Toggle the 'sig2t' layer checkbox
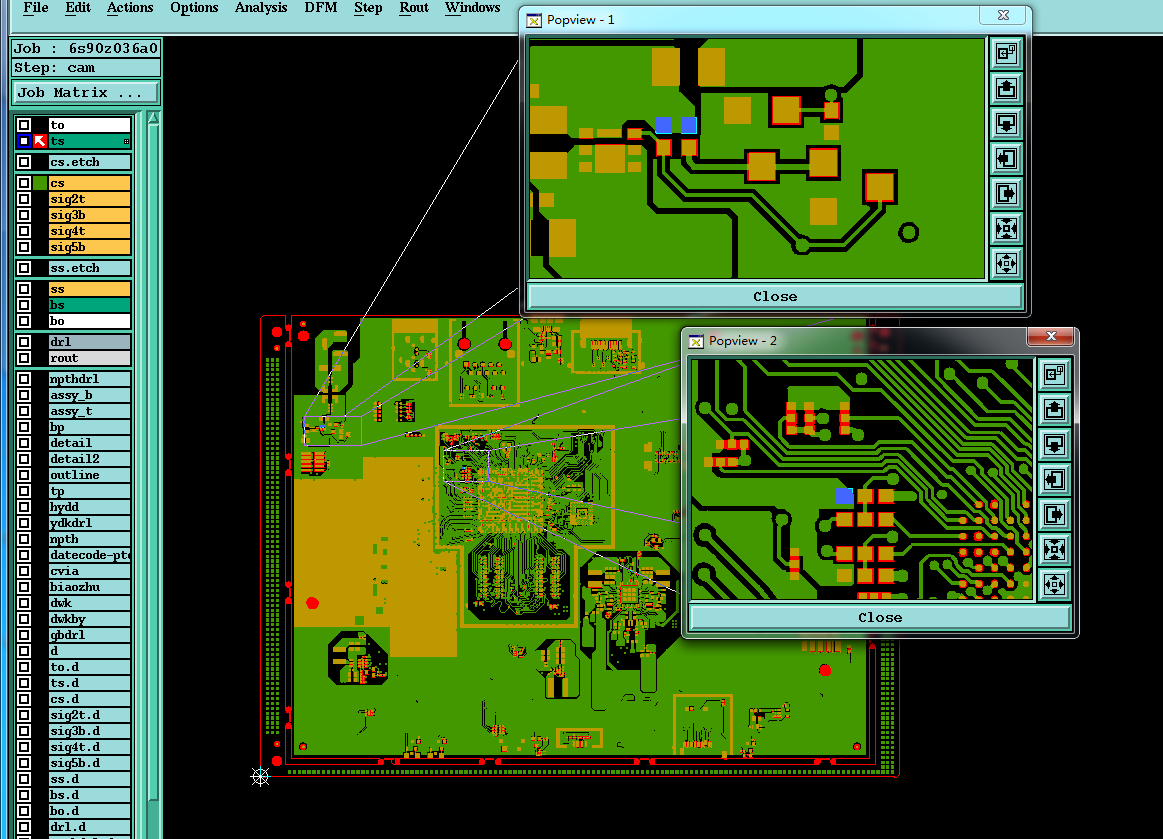This screenshot has height=839, width=1163. [24, 199]
